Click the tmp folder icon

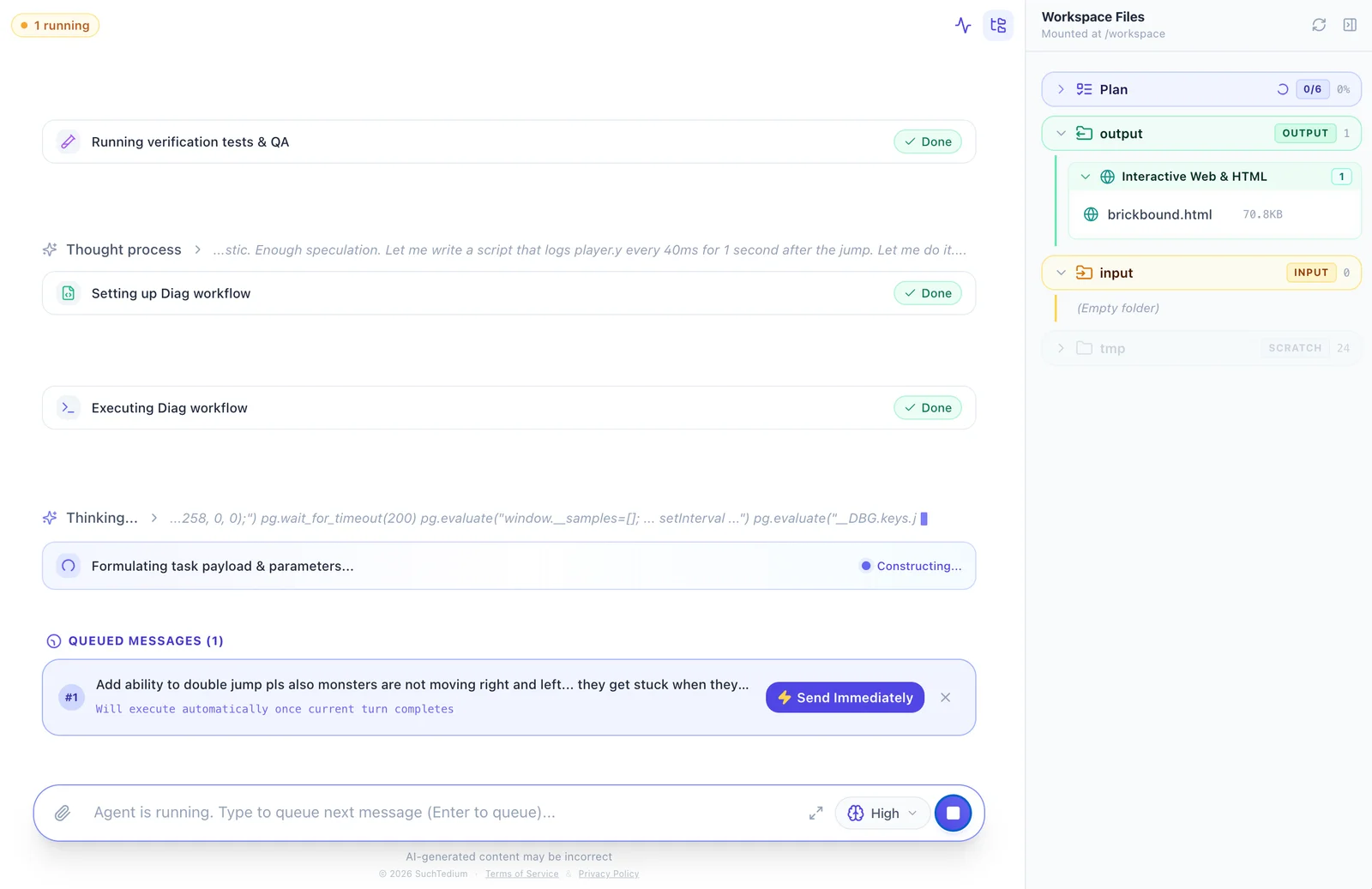[x=1084, y=348]
